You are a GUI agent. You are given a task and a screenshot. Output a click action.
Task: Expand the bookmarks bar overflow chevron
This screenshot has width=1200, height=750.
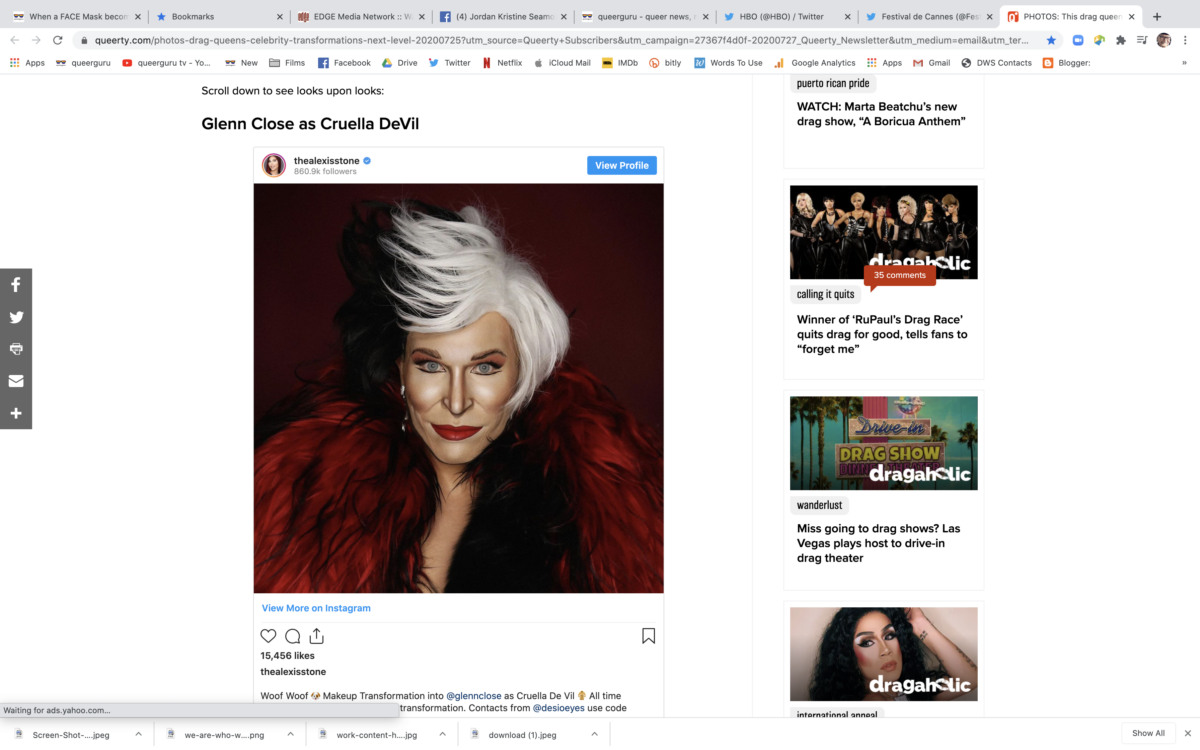click(x=1184, y=62)
